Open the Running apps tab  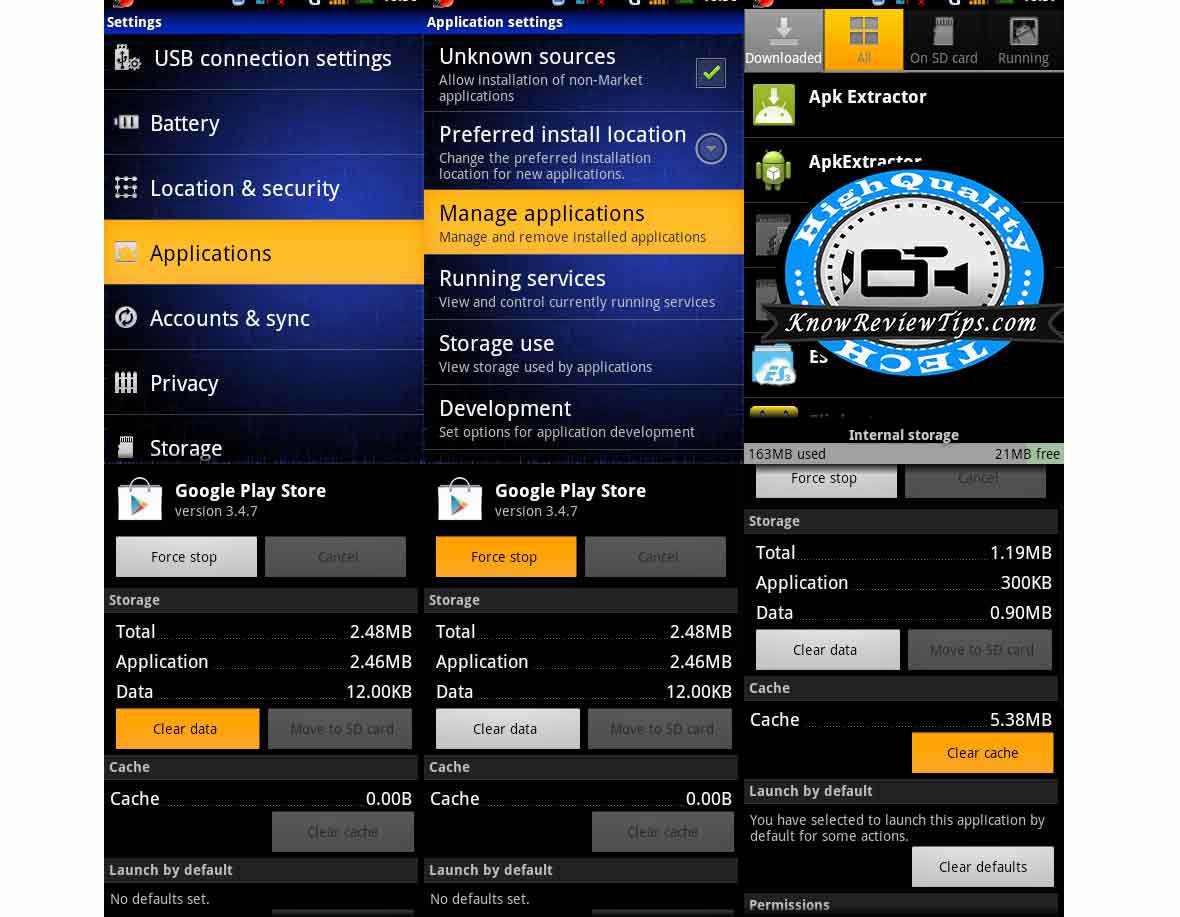coord(1023,40)
